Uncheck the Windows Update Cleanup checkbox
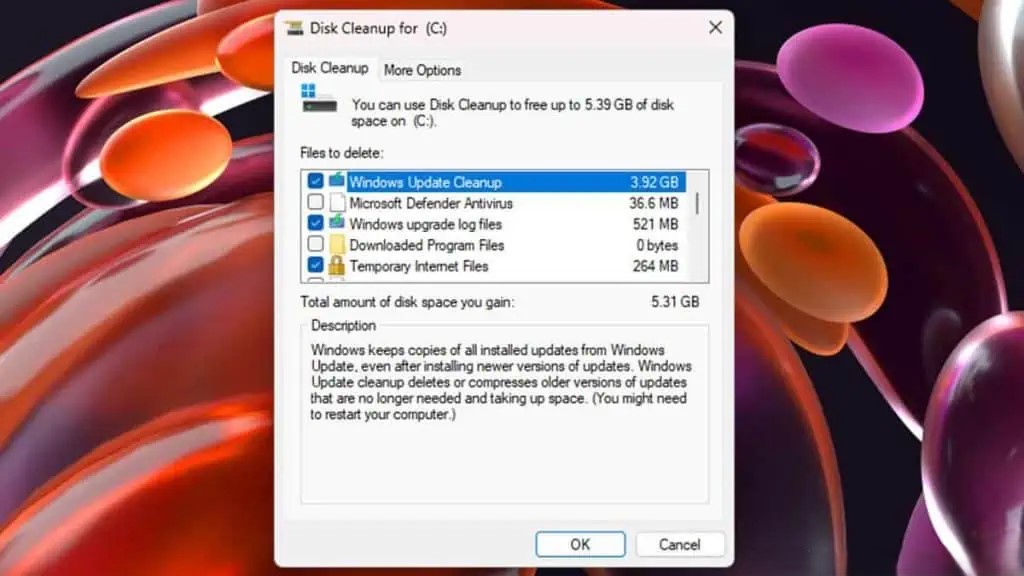This screenshot has height=576, width=1024. (315, 181)
